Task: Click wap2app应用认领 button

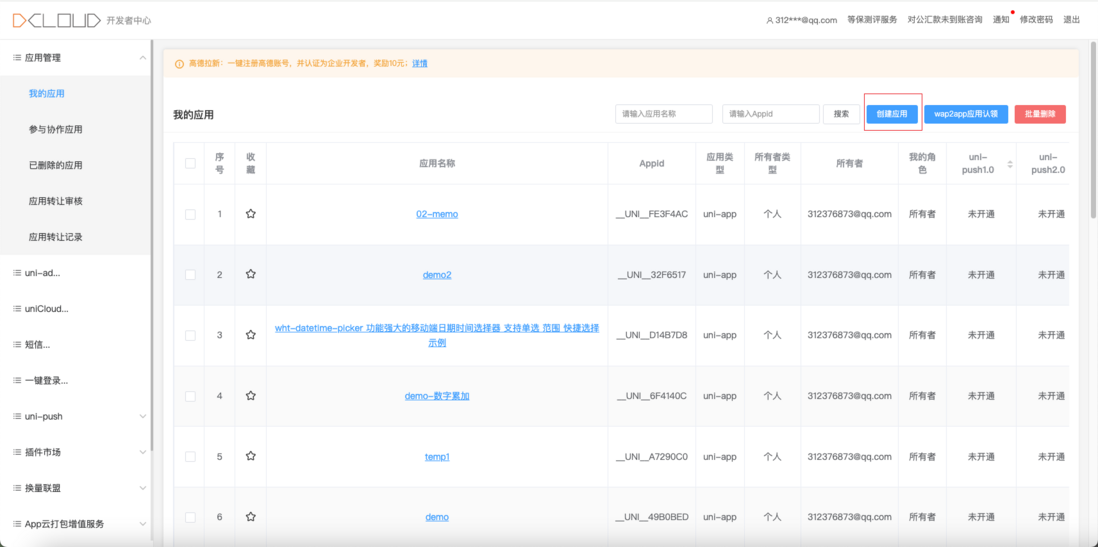Action: (966, 114)
